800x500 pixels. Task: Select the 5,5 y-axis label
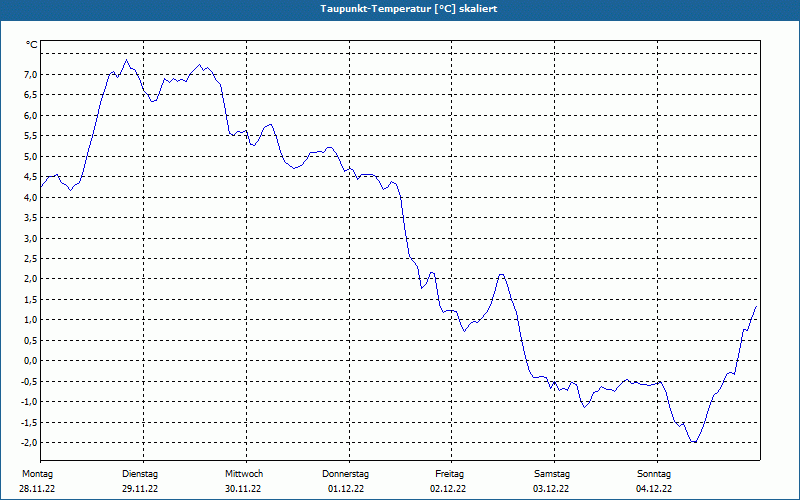tap(31, 136)
